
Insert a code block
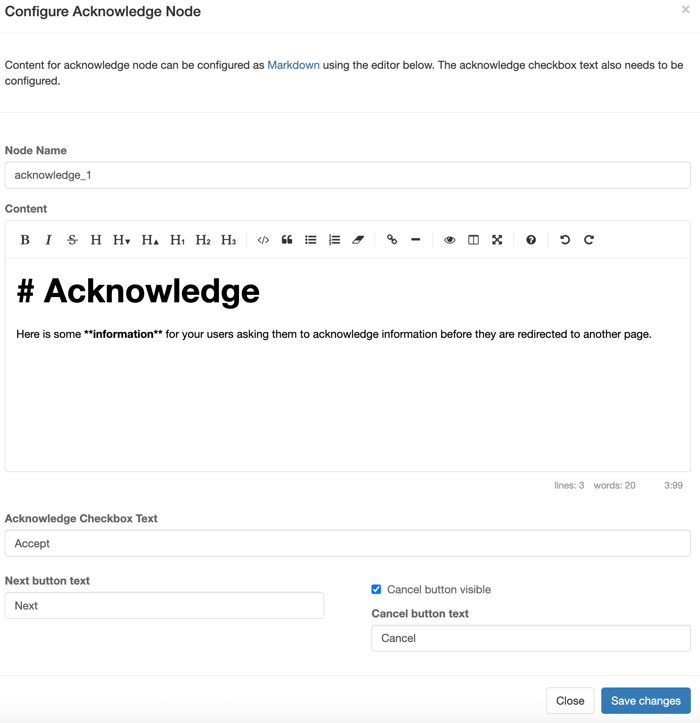click(263, 240)
